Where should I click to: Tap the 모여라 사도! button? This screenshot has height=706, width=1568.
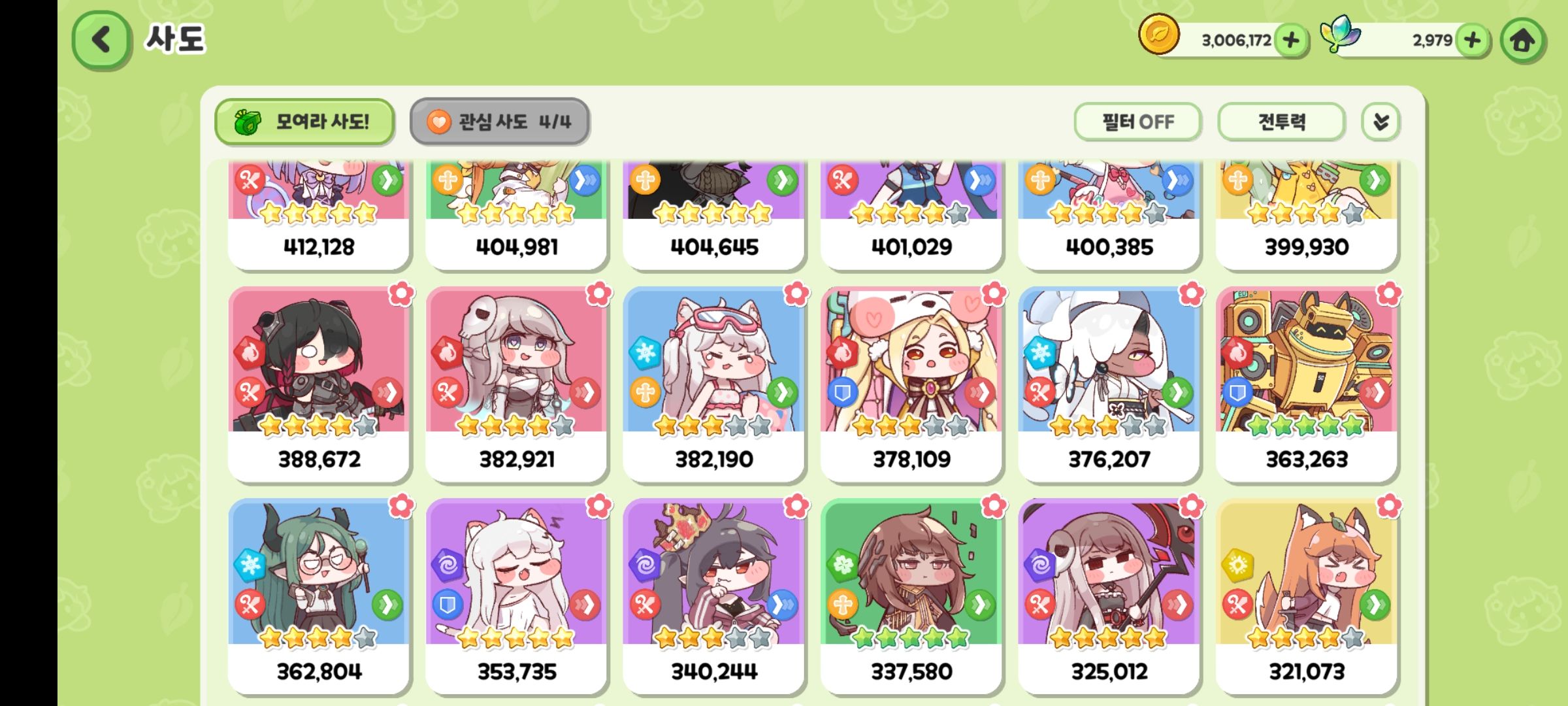click(x=304, y=122)
